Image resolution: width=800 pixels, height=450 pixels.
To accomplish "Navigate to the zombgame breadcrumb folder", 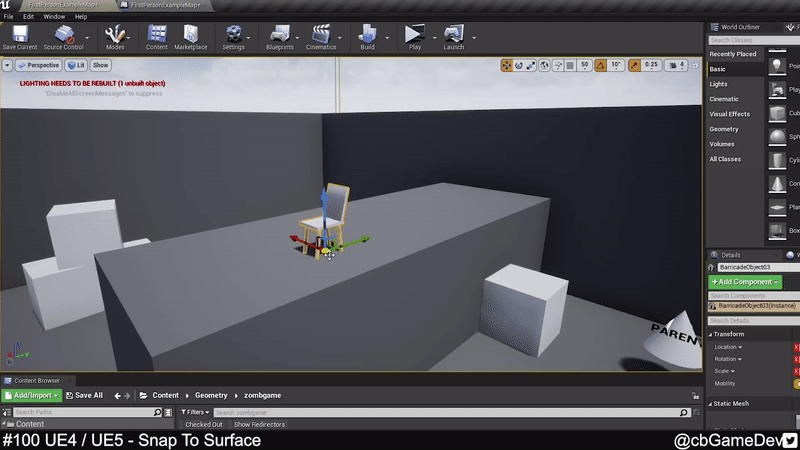I will pyautogui.click(x=263, y=395).
